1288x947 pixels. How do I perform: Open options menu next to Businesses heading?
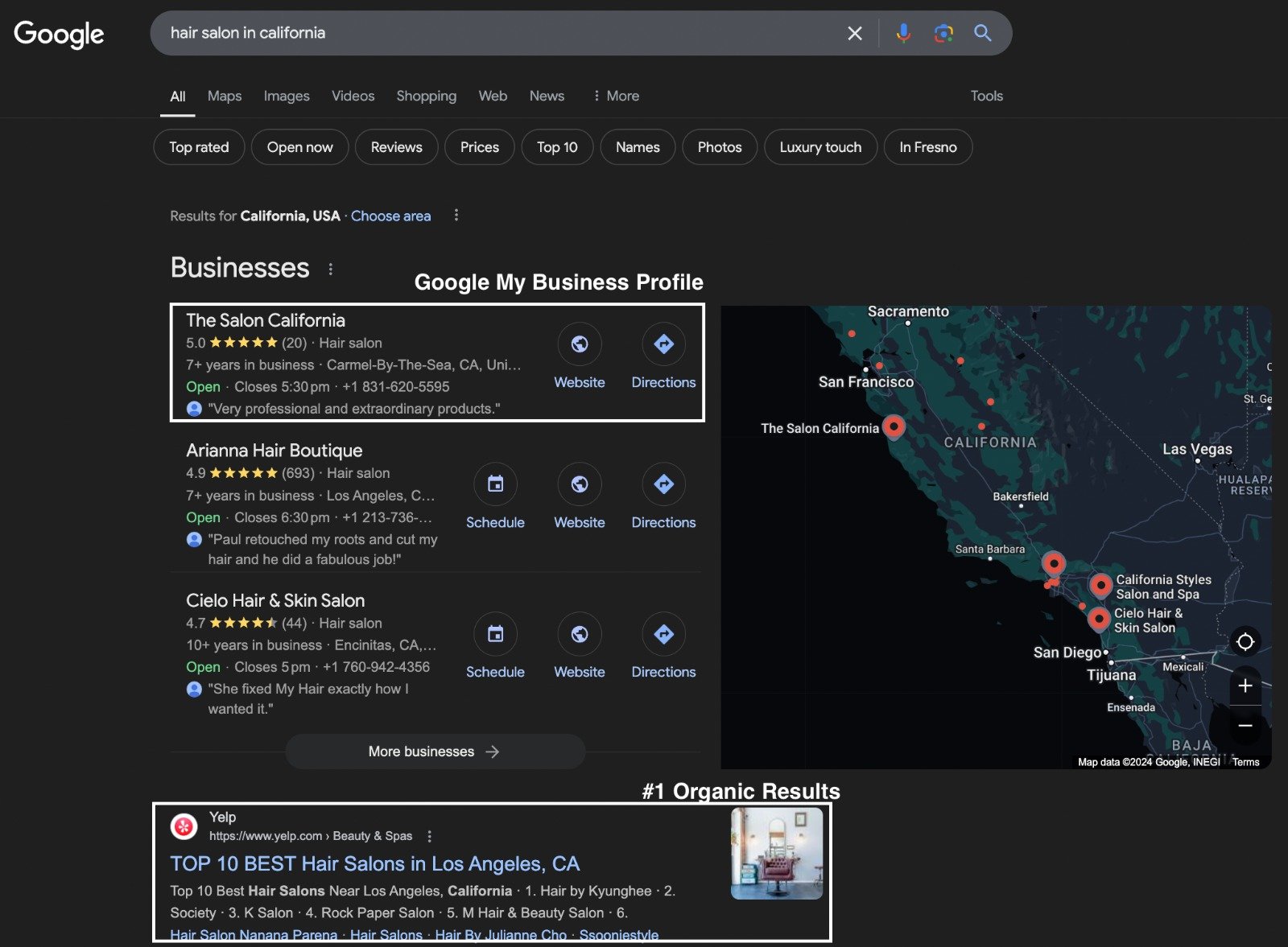pyautogui.click(x=330, y=270)
